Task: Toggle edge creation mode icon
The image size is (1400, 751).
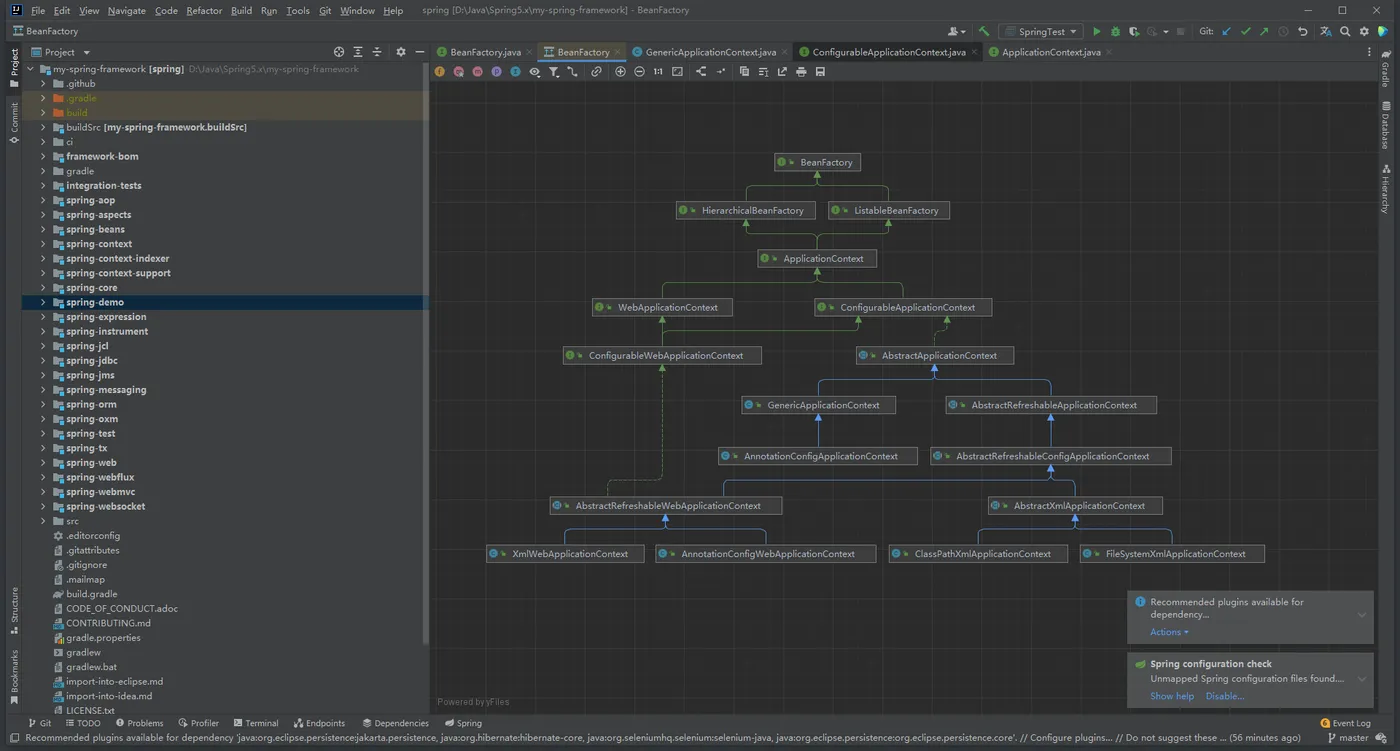Action: [572, 72]
